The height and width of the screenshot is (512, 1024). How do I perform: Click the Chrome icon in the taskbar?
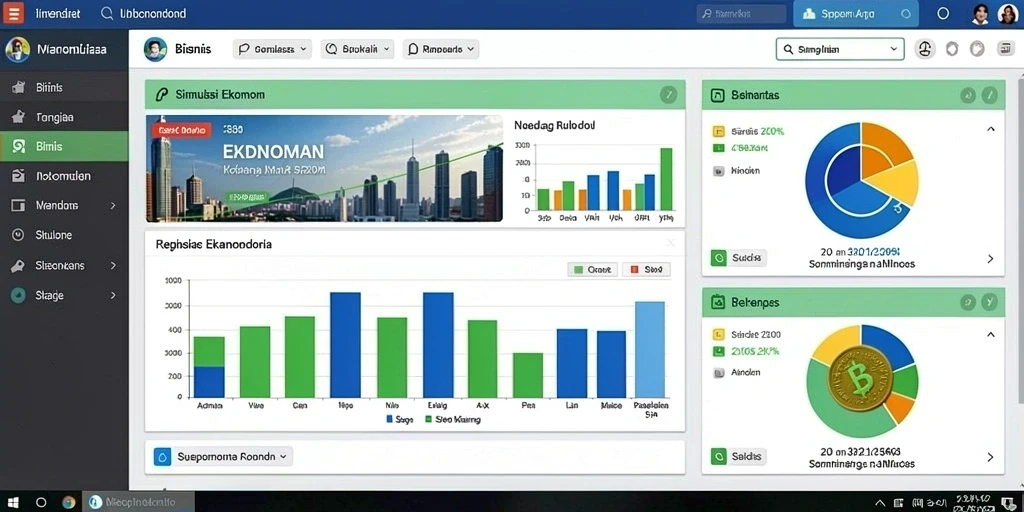[x=69, y=502]
